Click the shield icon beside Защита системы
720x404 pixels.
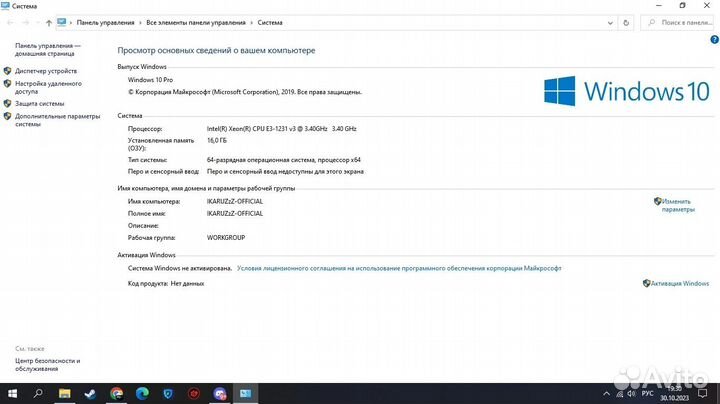[7, 103]
